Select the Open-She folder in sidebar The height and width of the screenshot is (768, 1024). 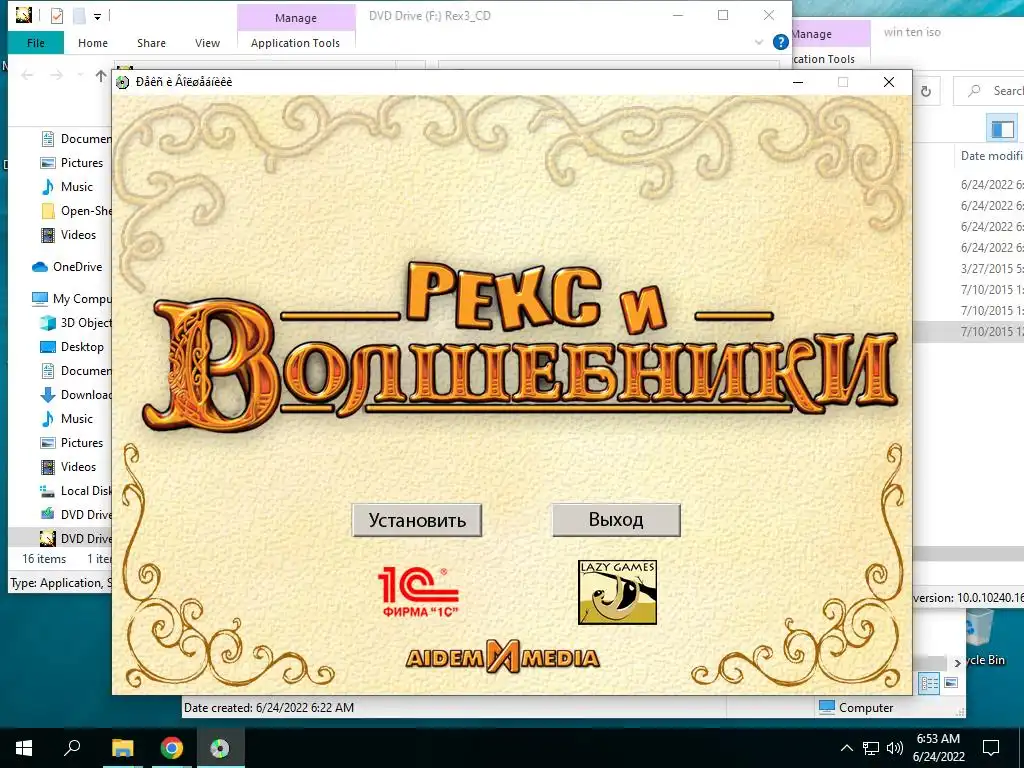click(76, 211)
